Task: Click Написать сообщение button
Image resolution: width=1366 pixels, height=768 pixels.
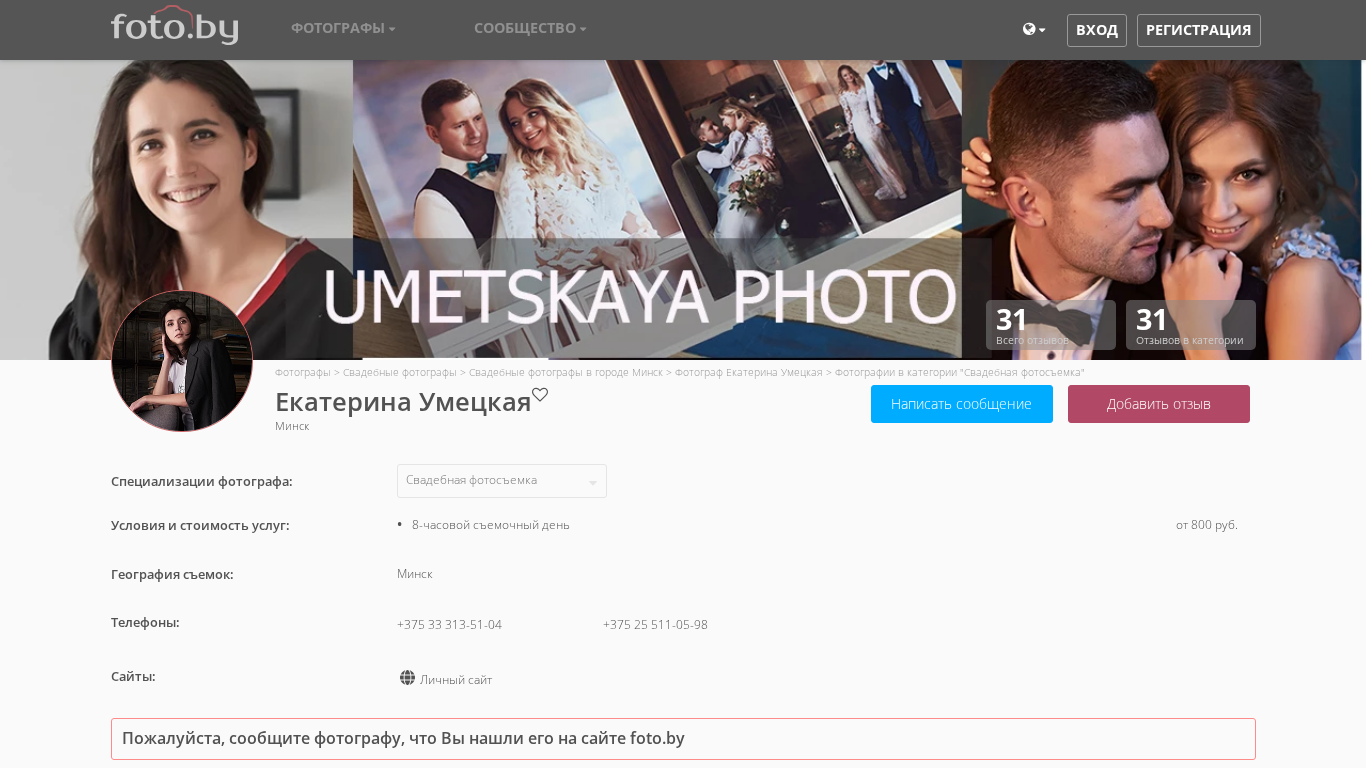Action: coord(962,404)
